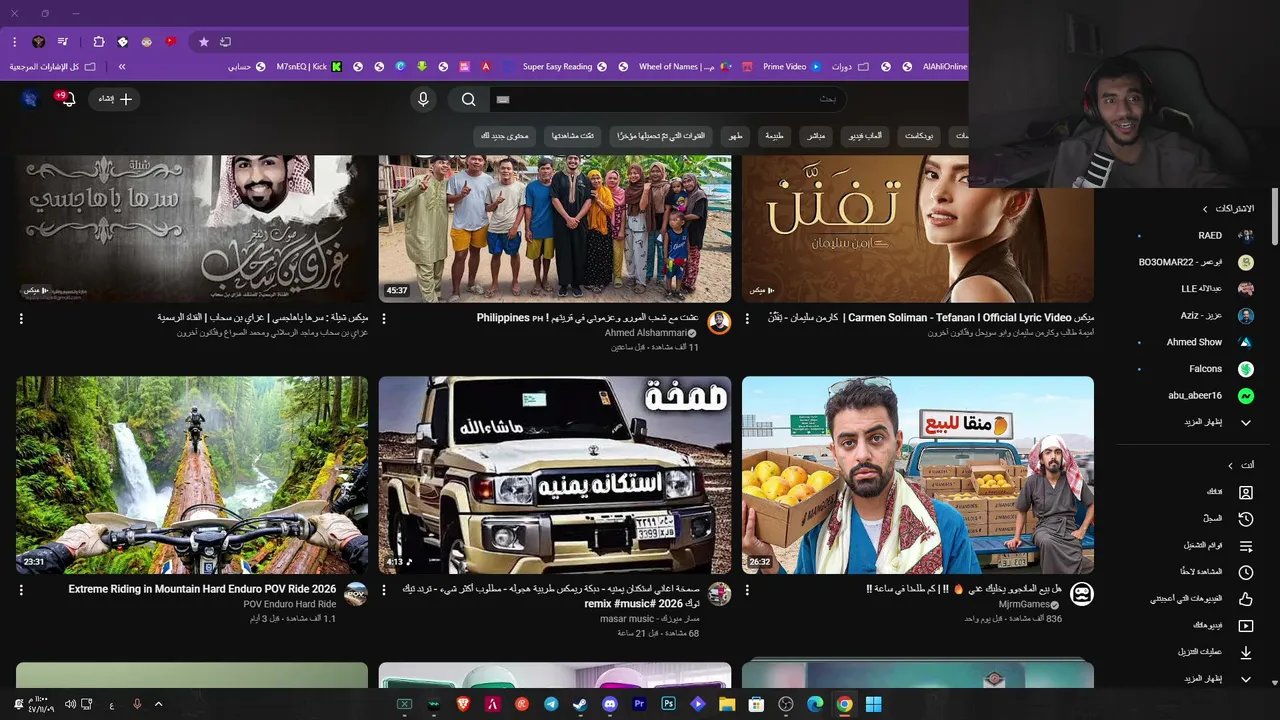The image size is (1280, 720).
Task: Open Liked videos in sidebar
Action: point(1195,599)
